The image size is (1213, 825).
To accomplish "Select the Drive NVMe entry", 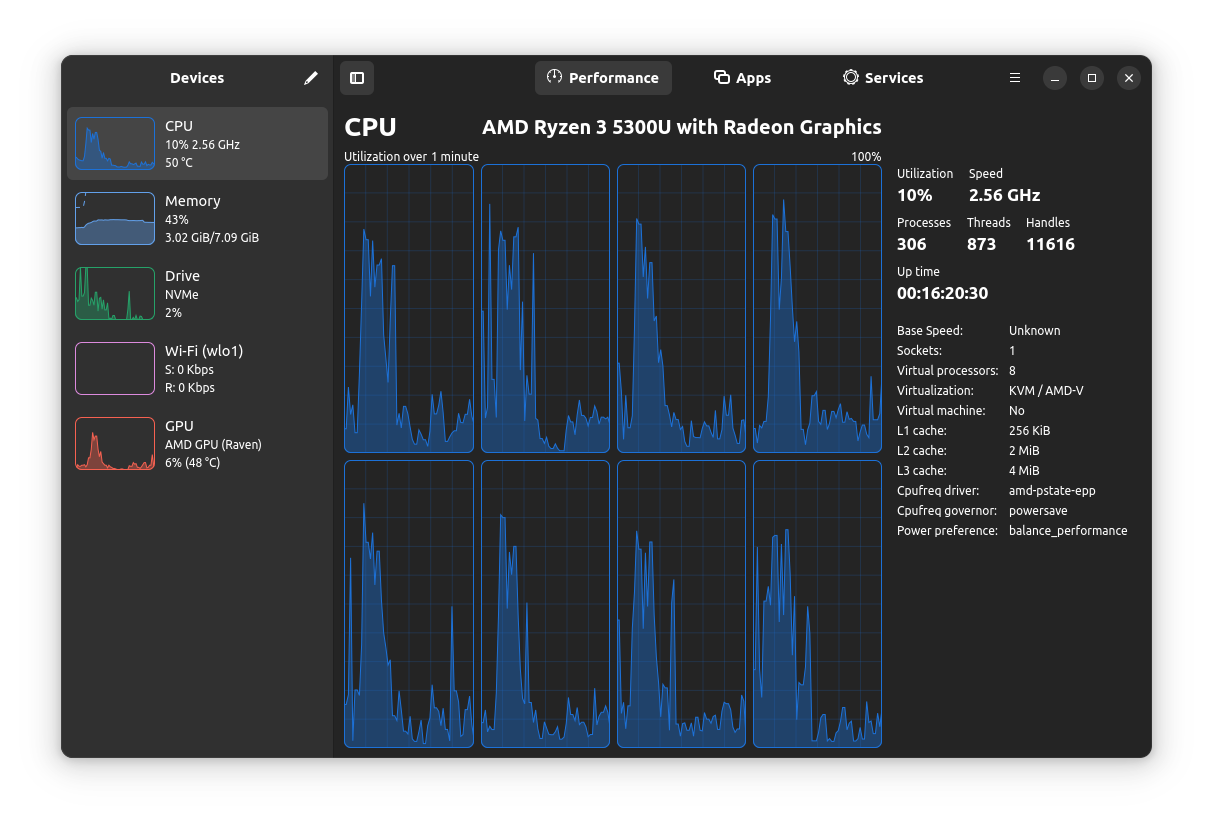I will tap(197, 293).
